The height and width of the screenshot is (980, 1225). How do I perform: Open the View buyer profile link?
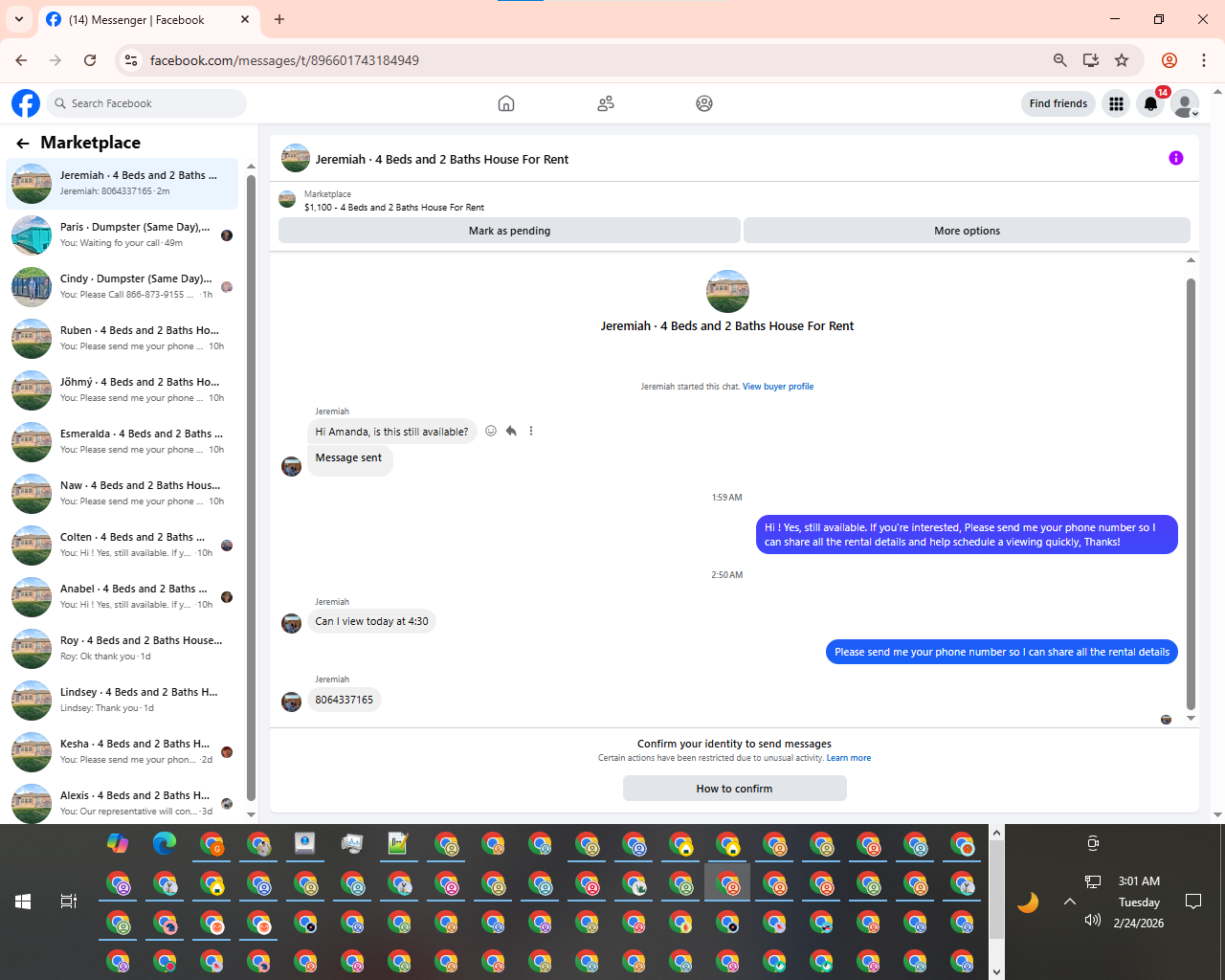(x=778, y=387)
